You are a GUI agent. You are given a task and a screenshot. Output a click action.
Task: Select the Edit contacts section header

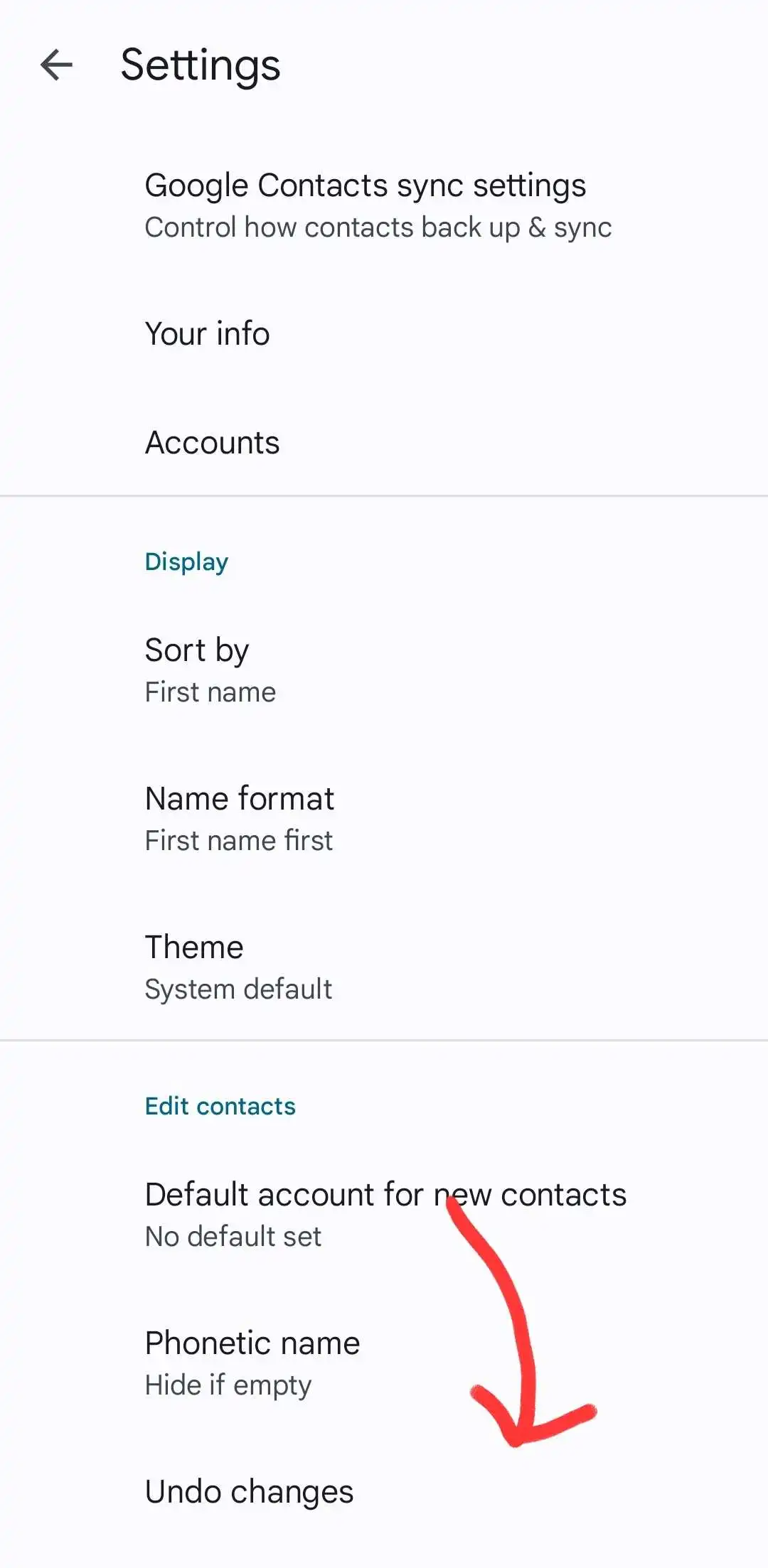[220, 1106]
